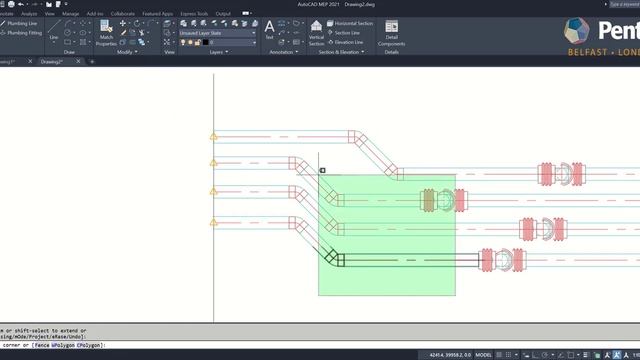
Task: Open the Express Tools ribbon tab
Action: coord(194,13)
